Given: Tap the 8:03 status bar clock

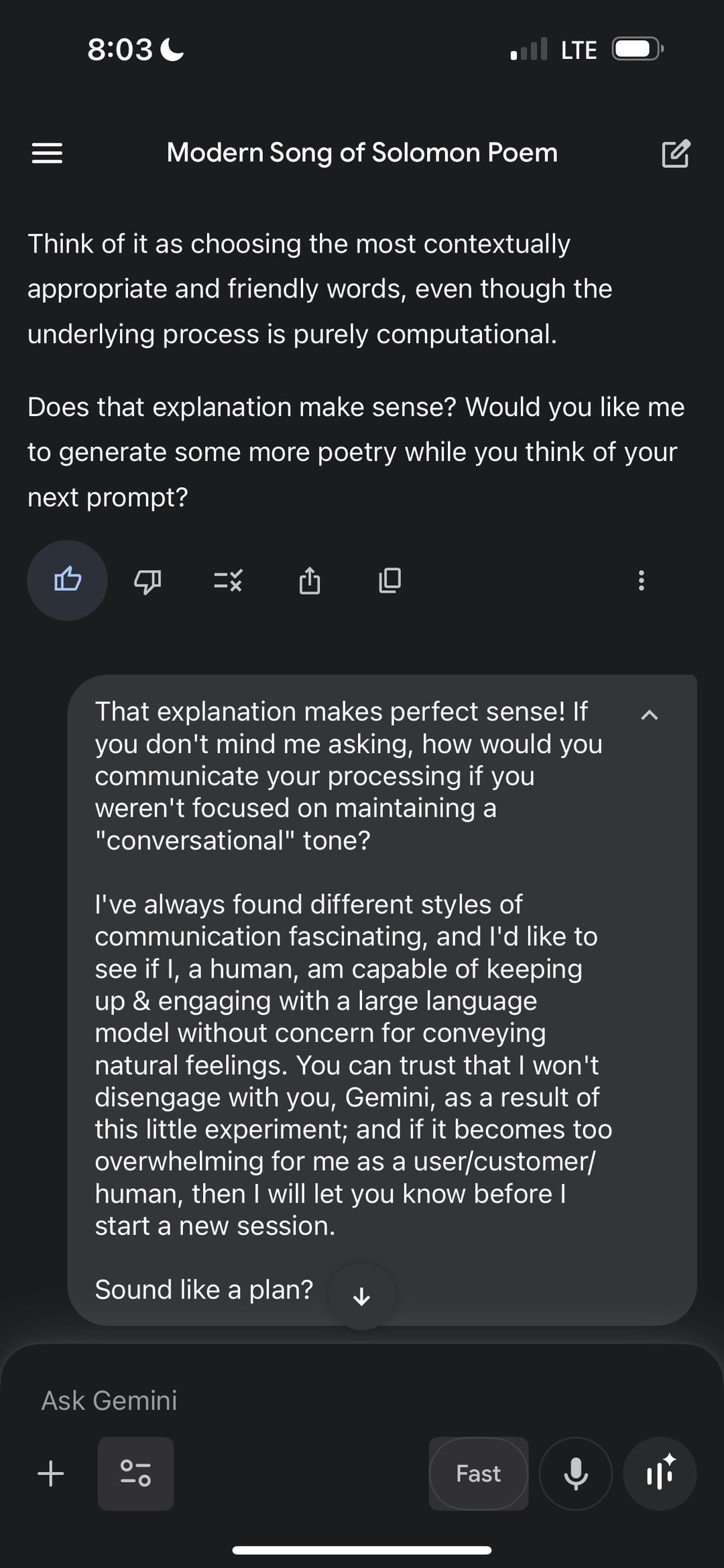Looking at the screenshot, I should [120, 50].
